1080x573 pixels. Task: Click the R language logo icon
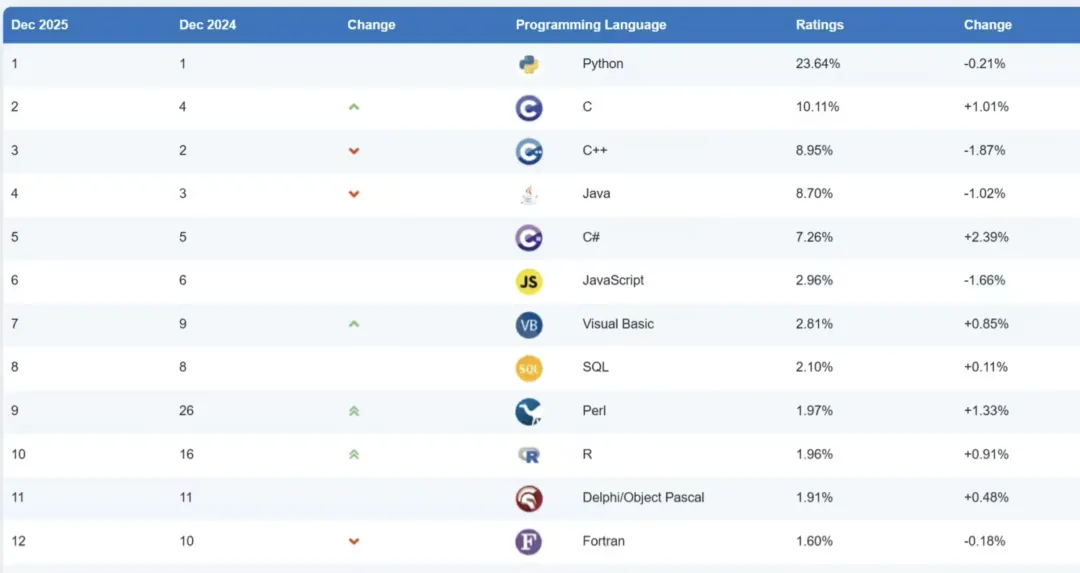[x=529, y=455]
